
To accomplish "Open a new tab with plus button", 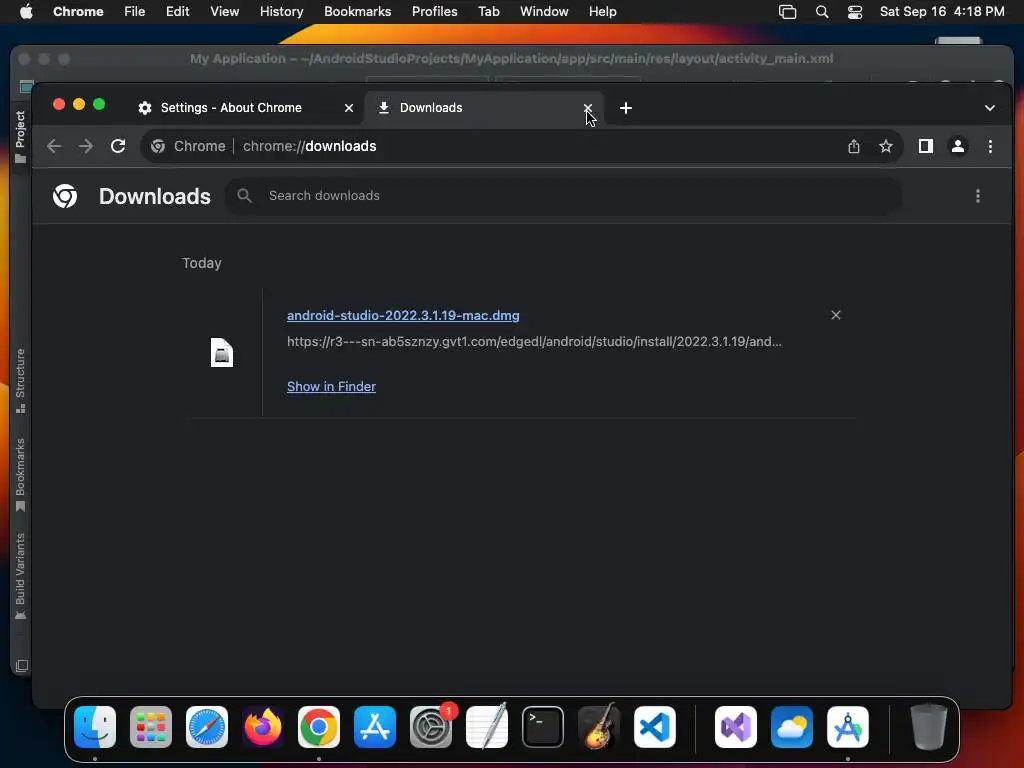I will click(x=626, y=108).
